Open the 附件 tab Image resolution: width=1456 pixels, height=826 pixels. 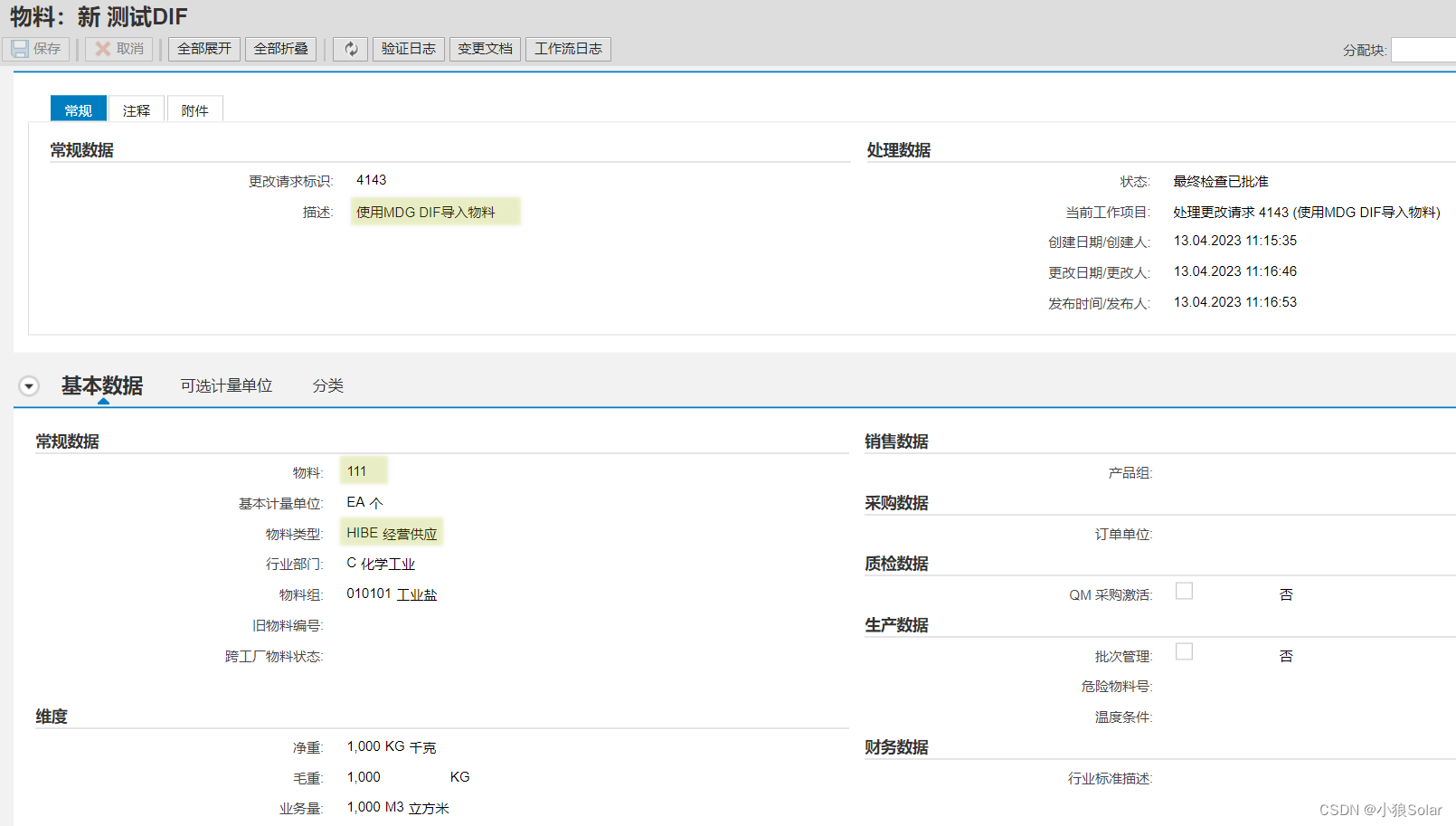194,109
